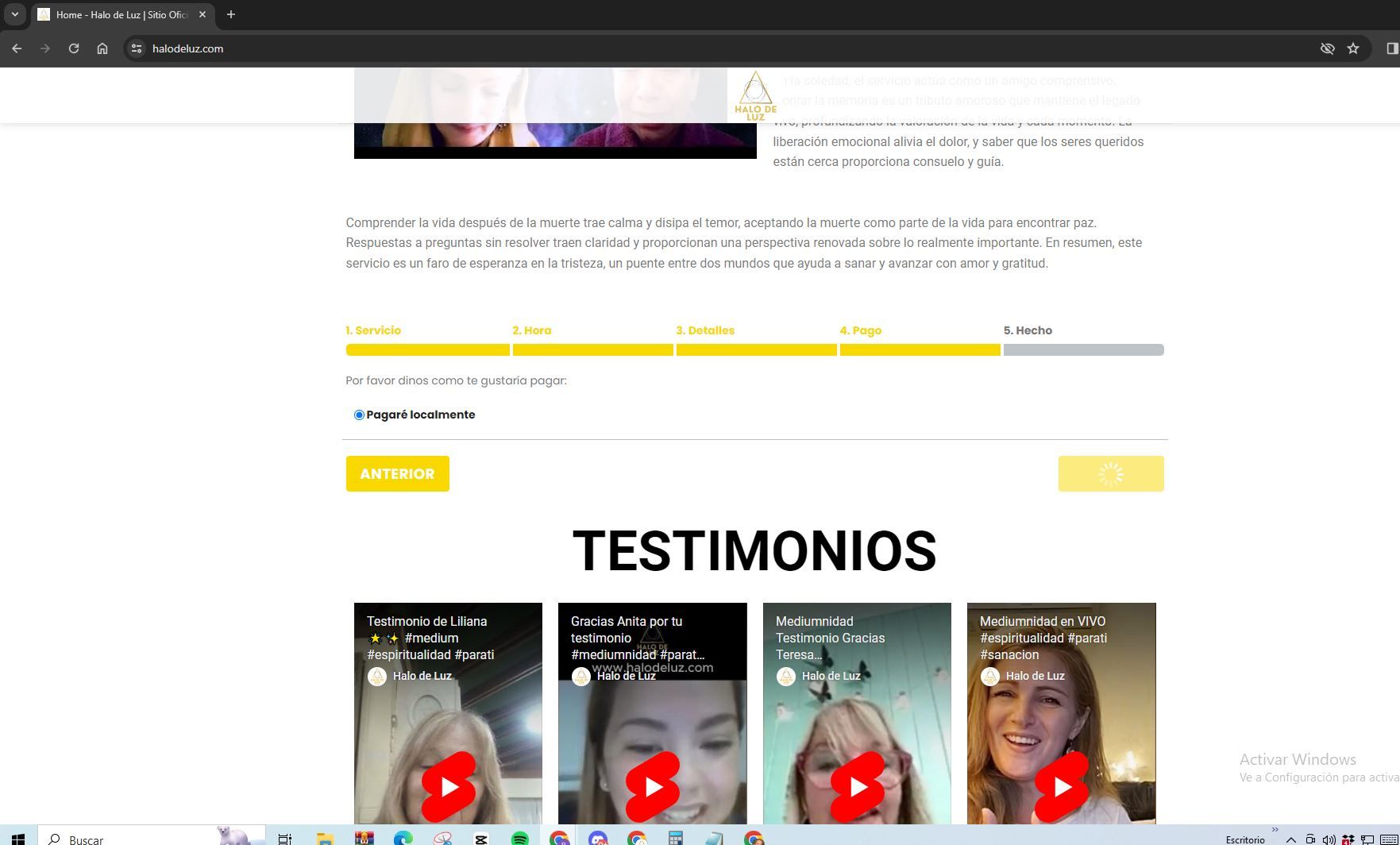This screenshot has height=845, width=1400.
Task: Open Gracias Anita por tu testimonio title
Action: click(x=638, y=638)
